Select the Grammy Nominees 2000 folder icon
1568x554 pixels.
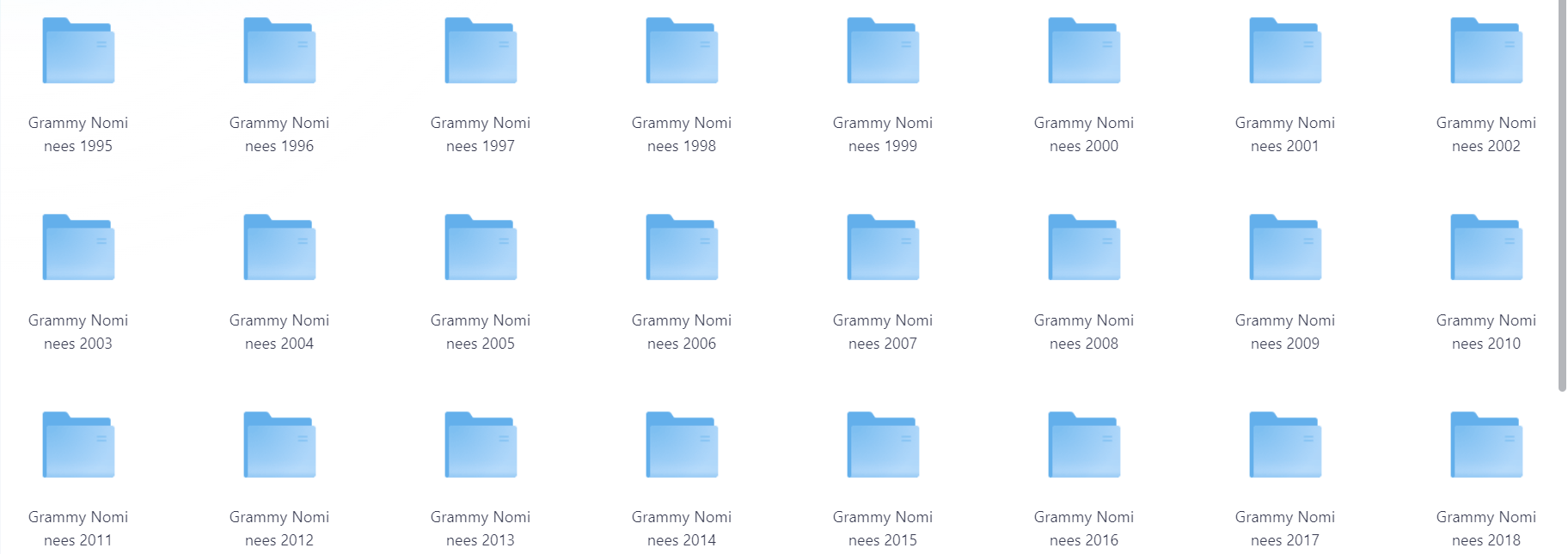click(x=1084, y=52)
